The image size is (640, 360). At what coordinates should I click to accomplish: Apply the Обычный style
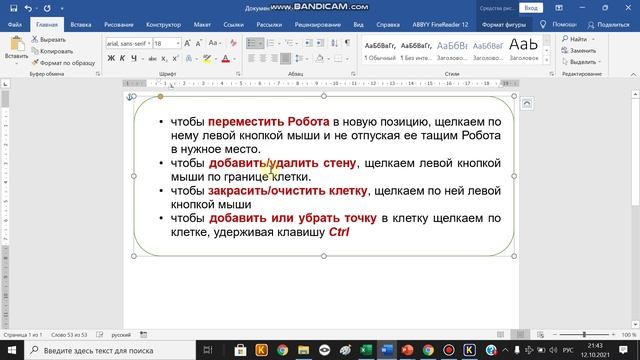380,51
